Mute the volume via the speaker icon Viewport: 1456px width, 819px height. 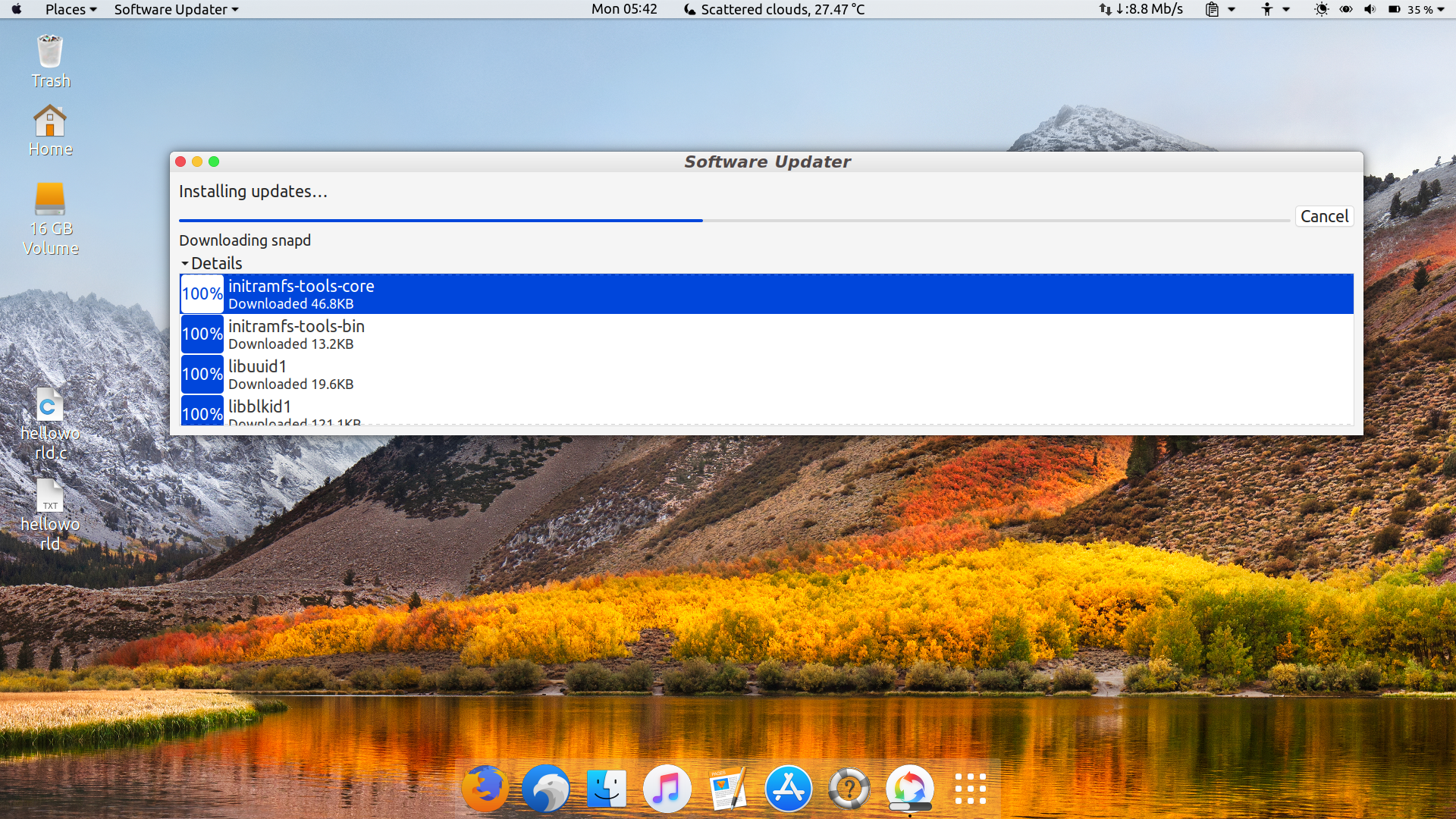click(1370, 10)
